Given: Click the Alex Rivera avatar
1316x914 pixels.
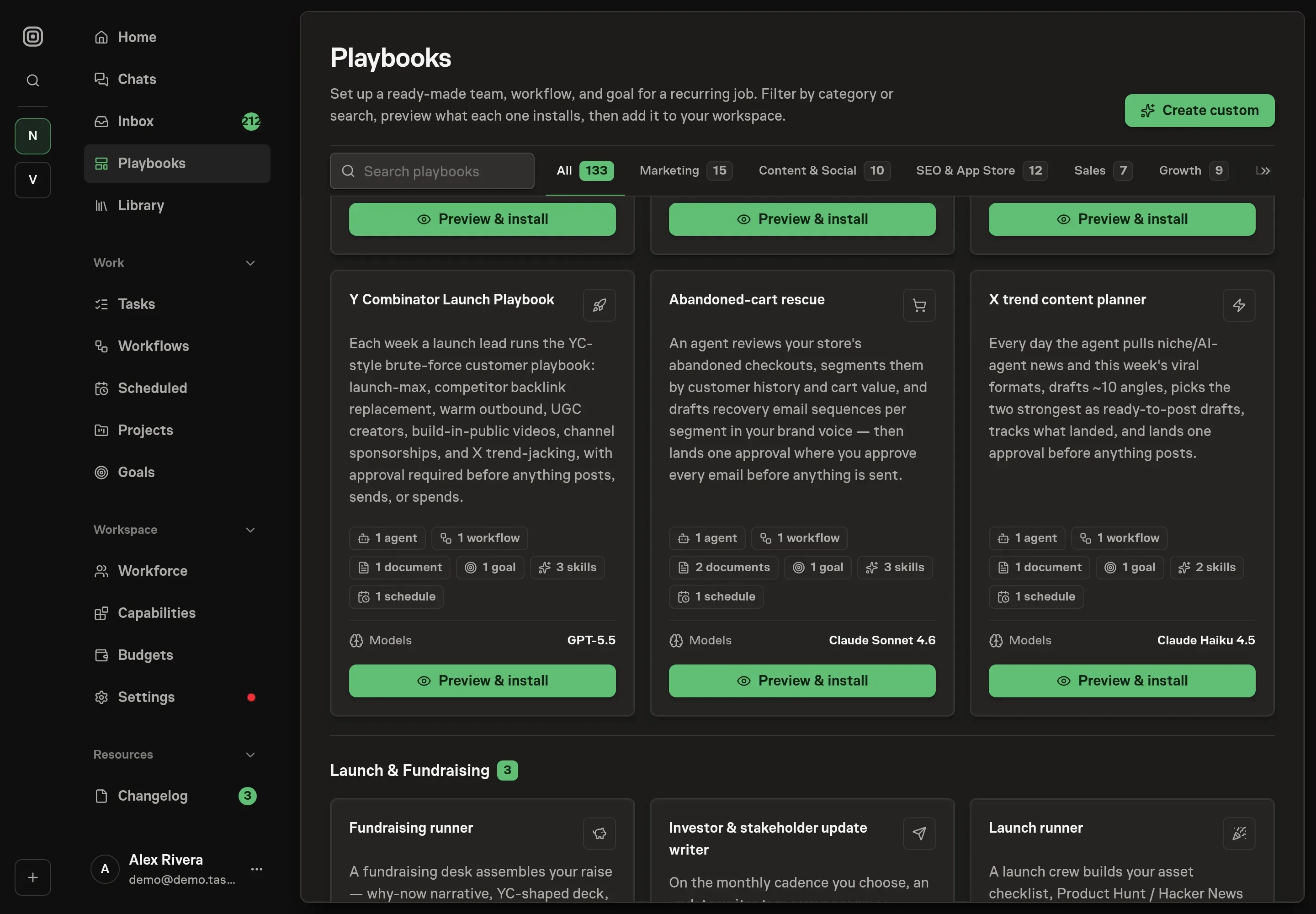Looking at the screenshot, I should coord(105,869).
